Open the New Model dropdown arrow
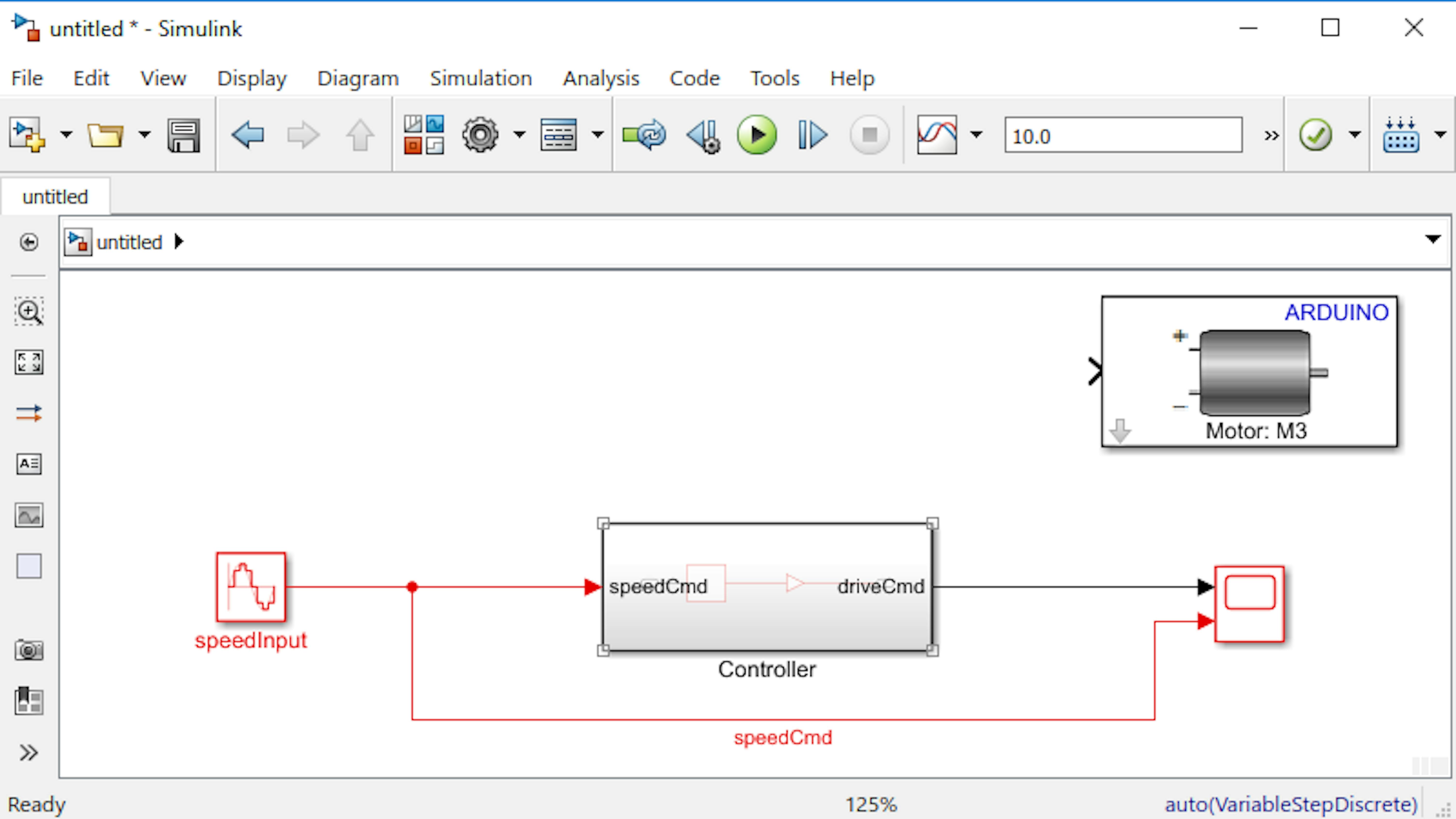The height and width of the screenshot is (819, 1456). pyautogui.click(x=66, y=135)
